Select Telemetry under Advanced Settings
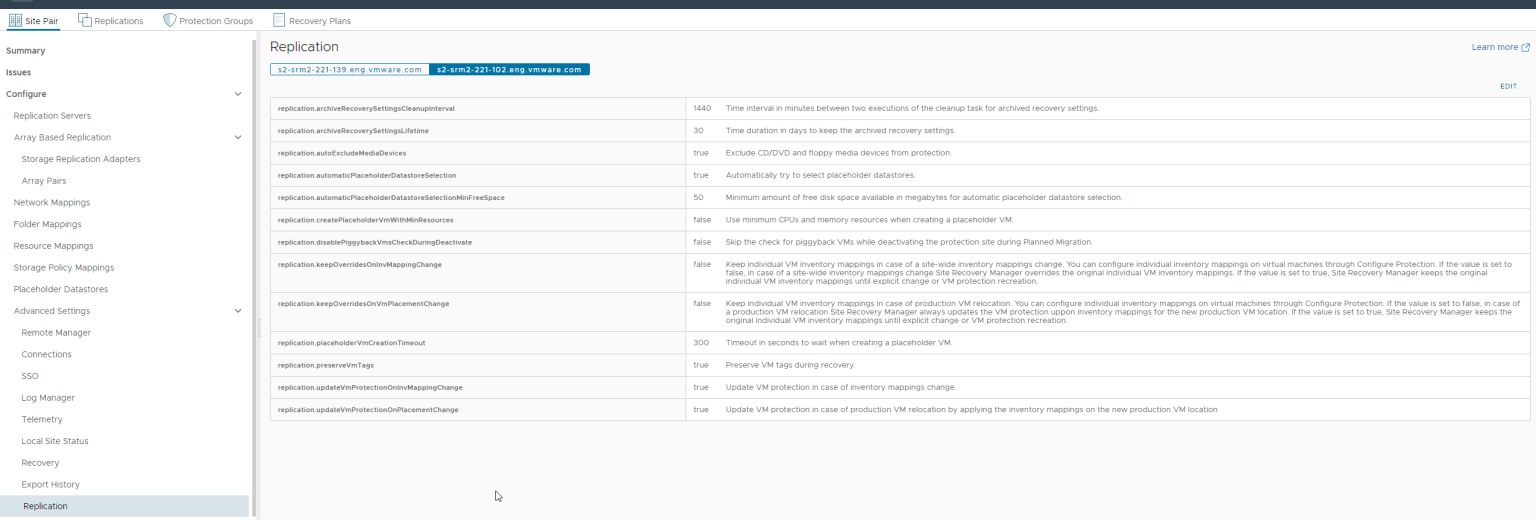 pos(42,419)
